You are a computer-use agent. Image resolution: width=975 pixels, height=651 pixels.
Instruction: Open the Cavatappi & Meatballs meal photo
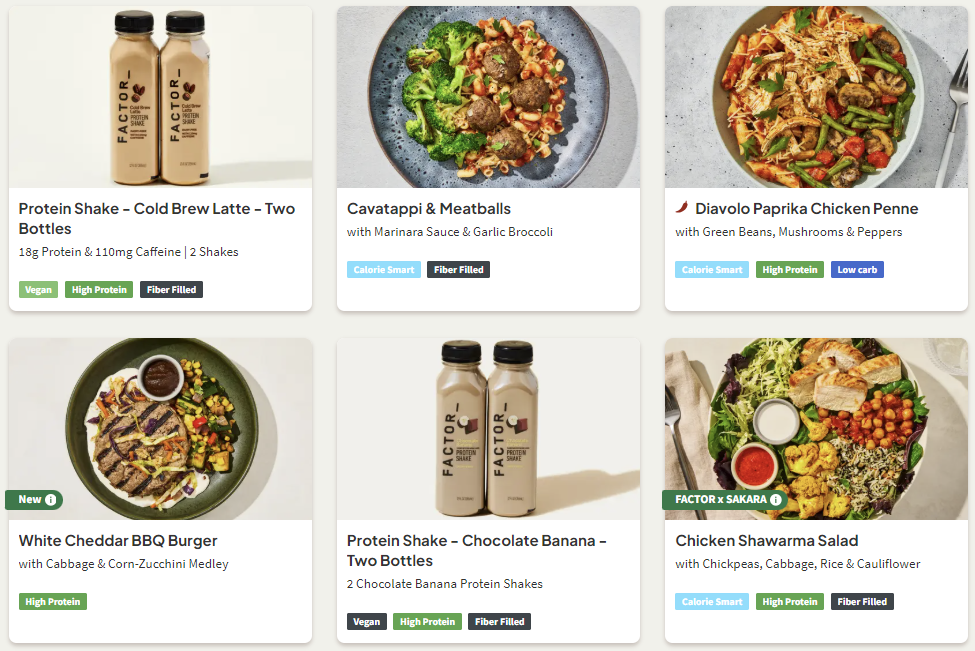tap(488, 97)
